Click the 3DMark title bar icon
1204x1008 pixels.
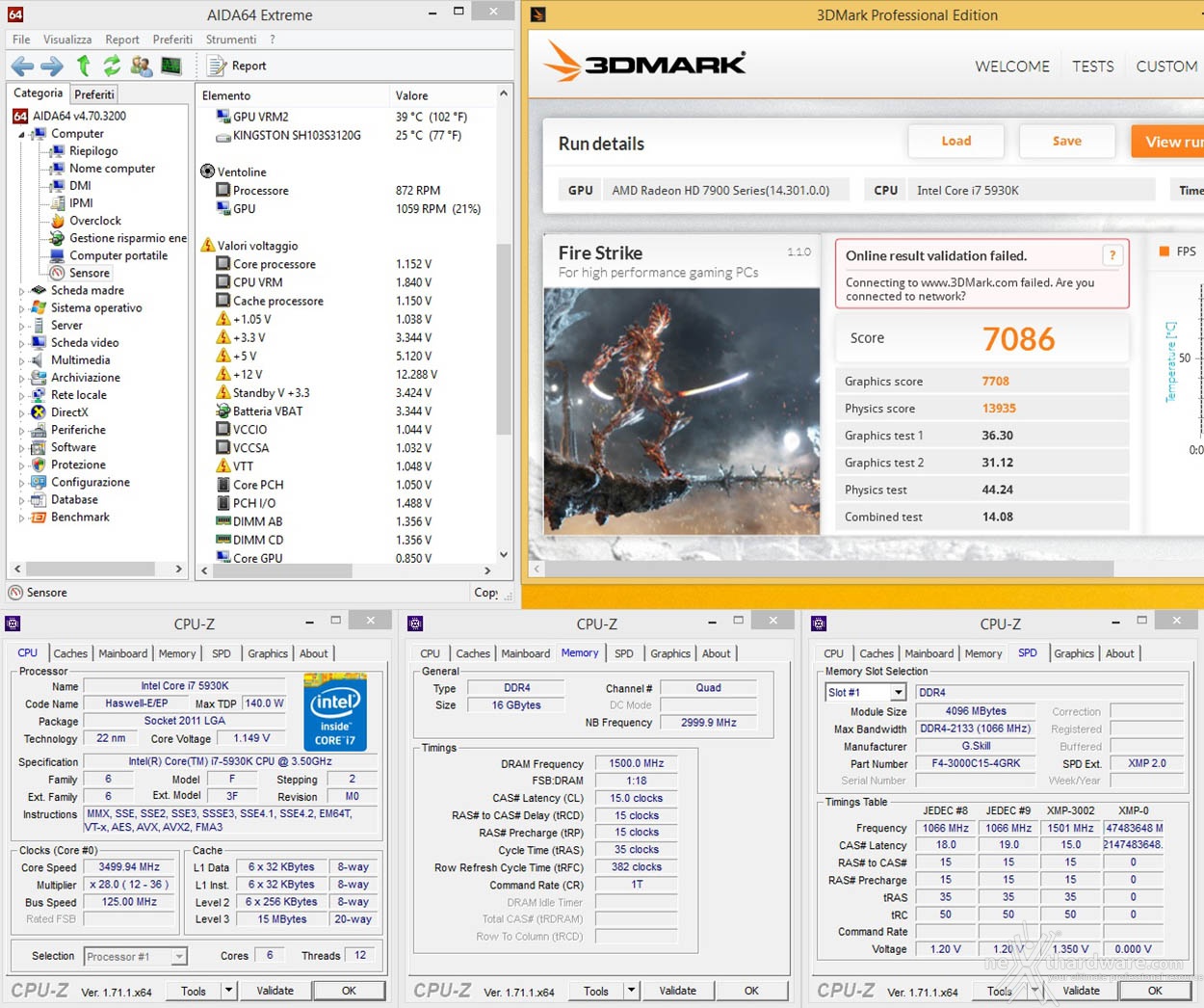(538, 14)
